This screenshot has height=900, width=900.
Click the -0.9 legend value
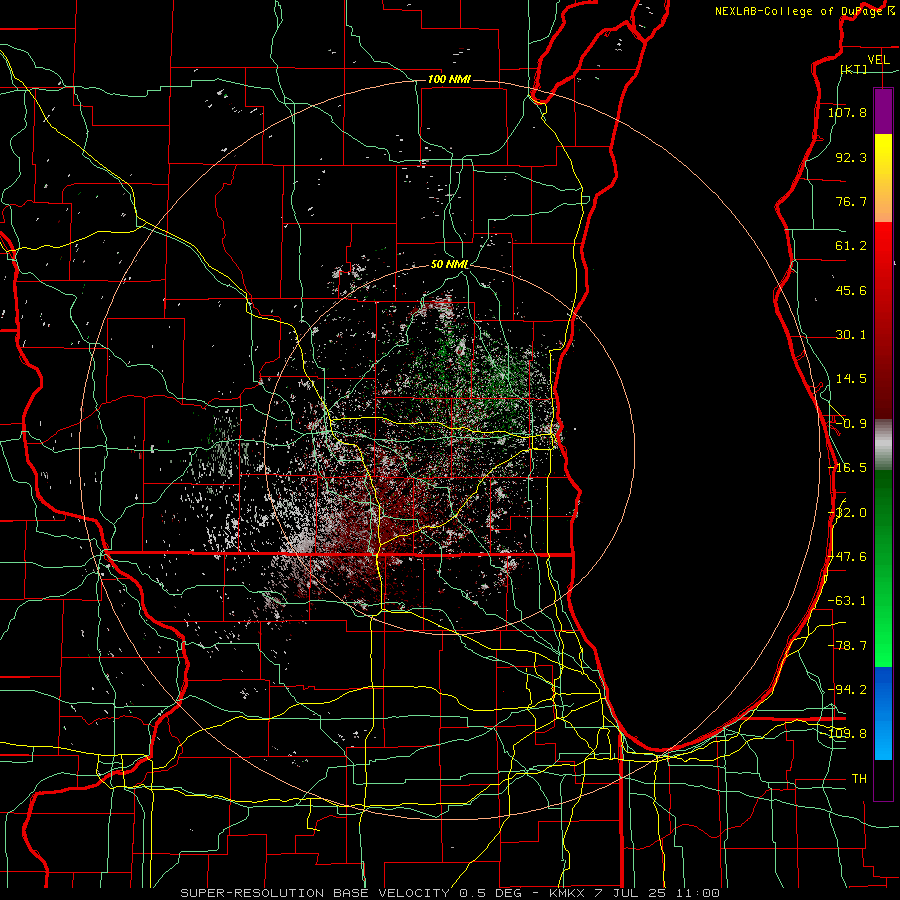coord(851,424)
